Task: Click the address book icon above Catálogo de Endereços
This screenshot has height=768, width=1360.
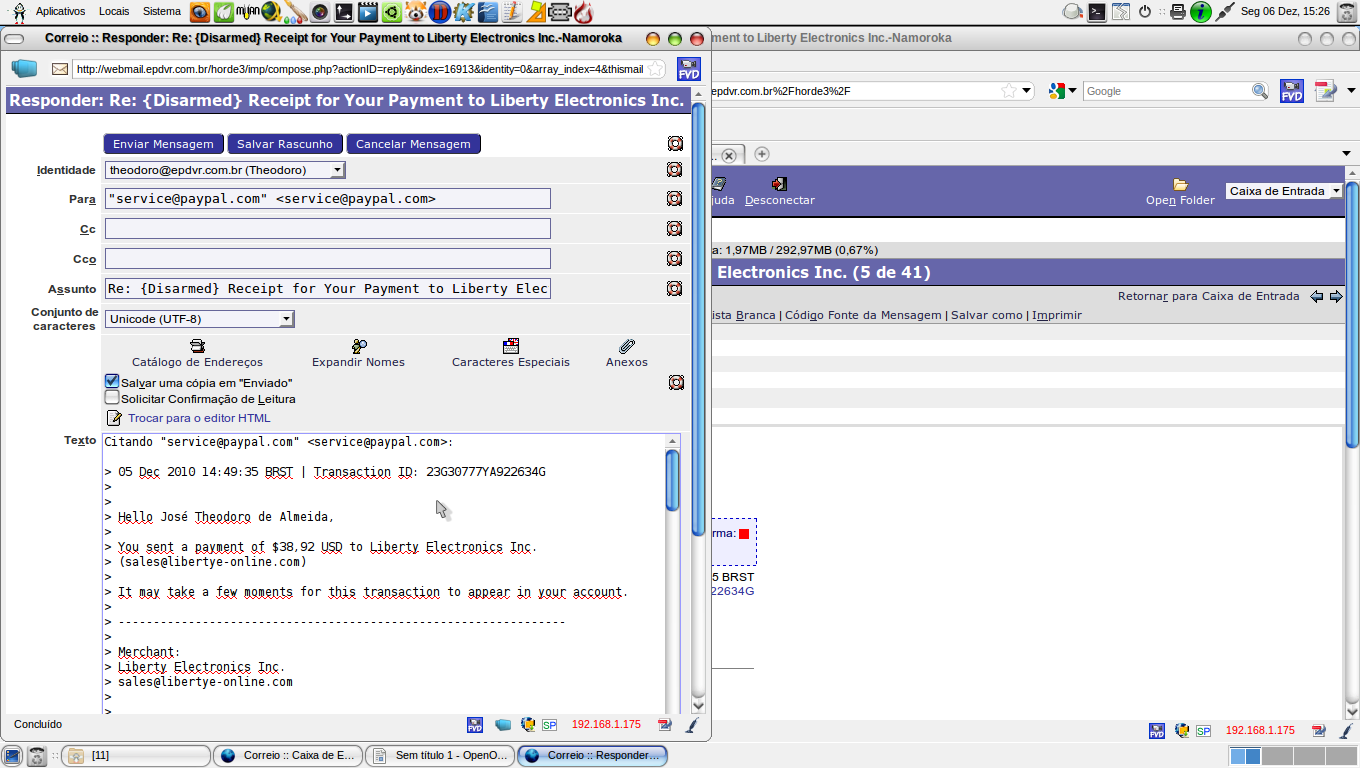Action: [197, 346]
